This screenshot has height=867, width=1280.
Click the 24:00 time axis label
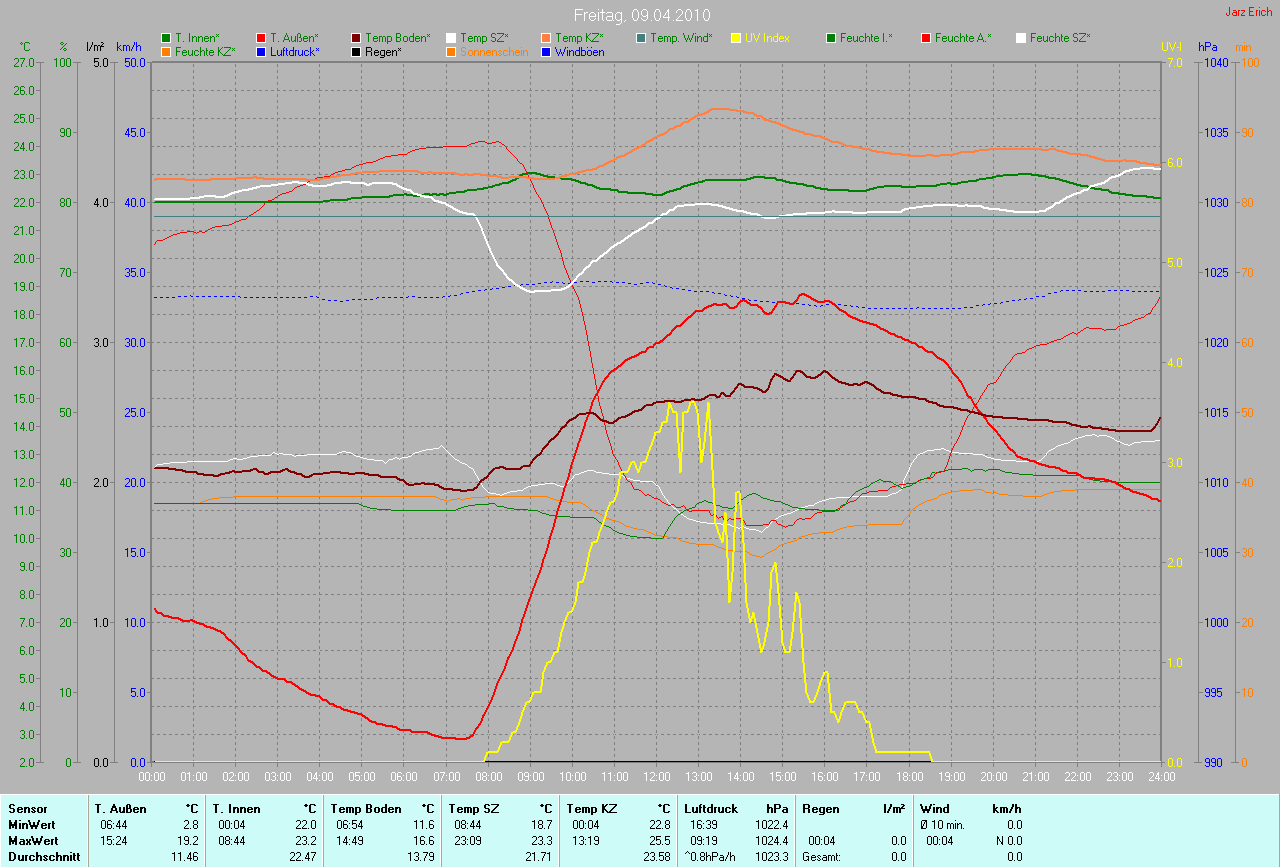tap(1160, 776)
